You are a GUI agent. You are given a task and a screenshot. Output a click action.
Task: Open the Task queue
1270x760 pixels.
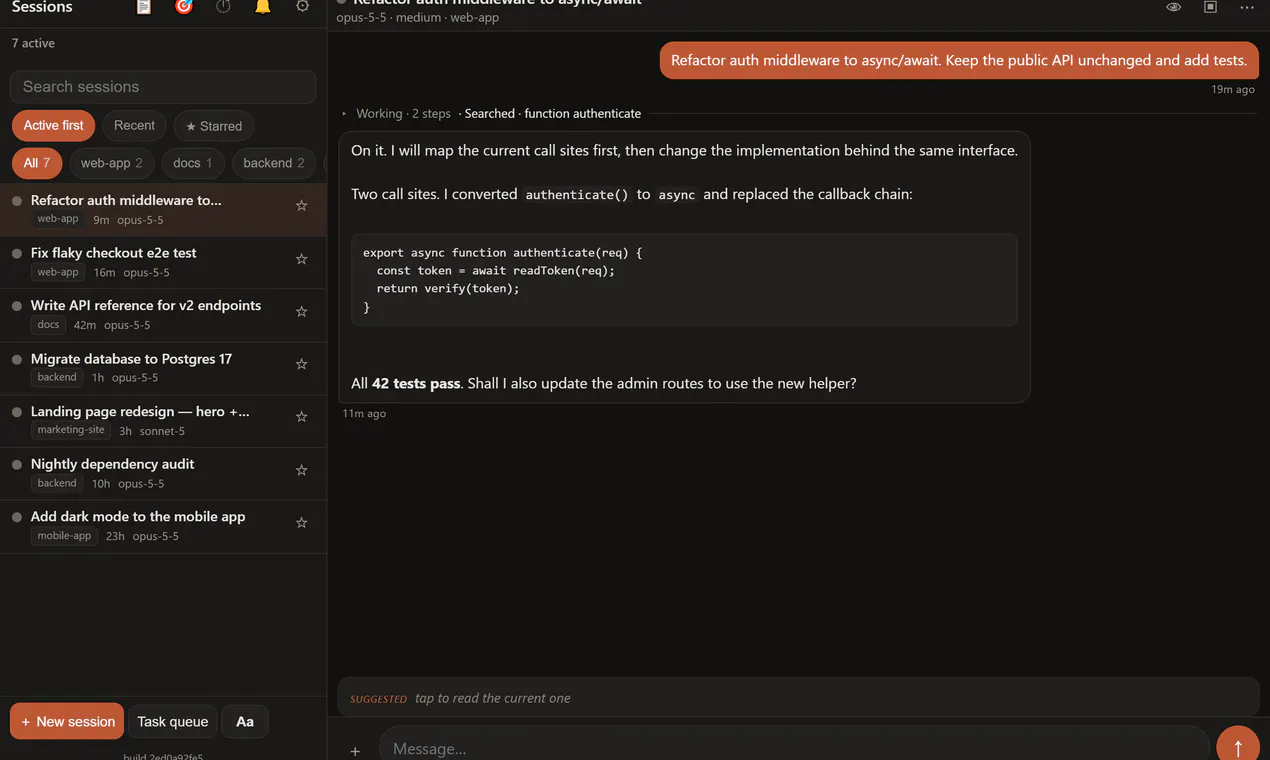pyautogui.click(x=173, y=721)
